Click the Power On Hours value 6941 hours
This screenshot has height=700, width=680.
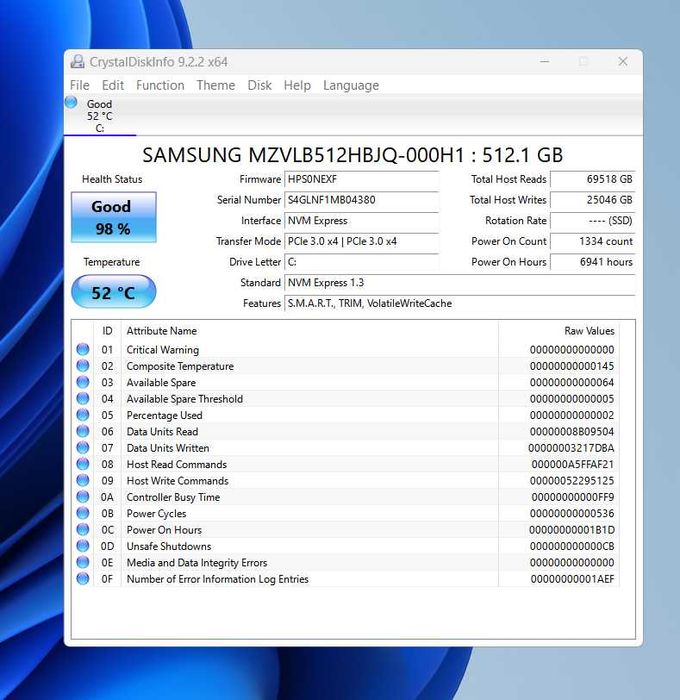593,262
